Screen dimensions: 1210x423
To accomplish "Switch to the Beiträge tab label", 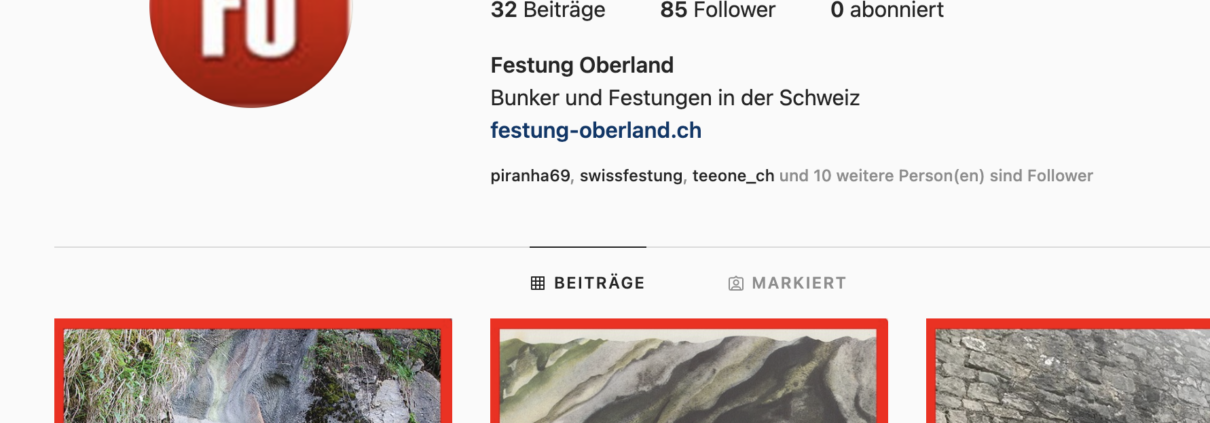I will 599,283.
